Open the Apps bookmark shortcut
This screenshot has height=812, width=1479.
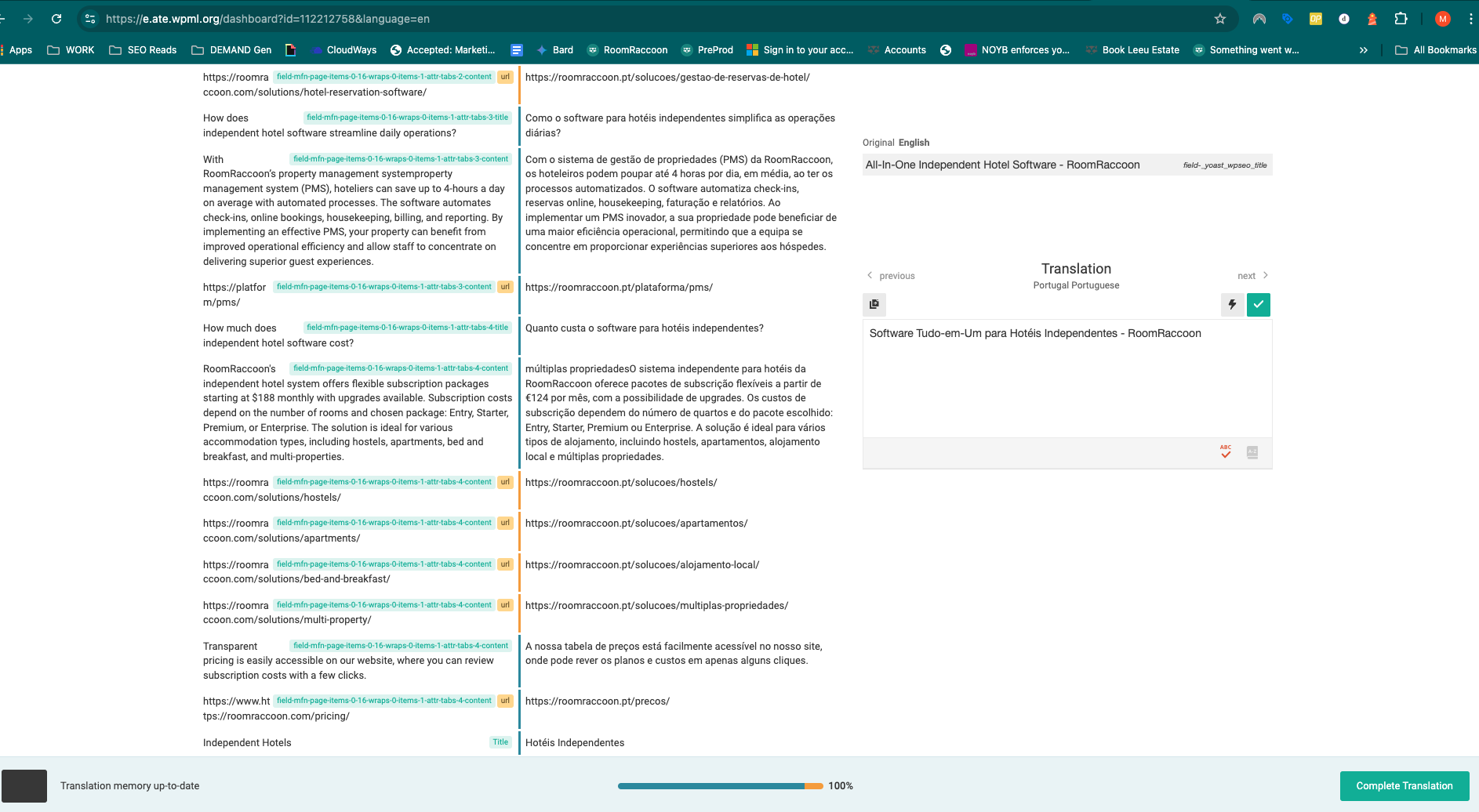[x=16, y=50]
